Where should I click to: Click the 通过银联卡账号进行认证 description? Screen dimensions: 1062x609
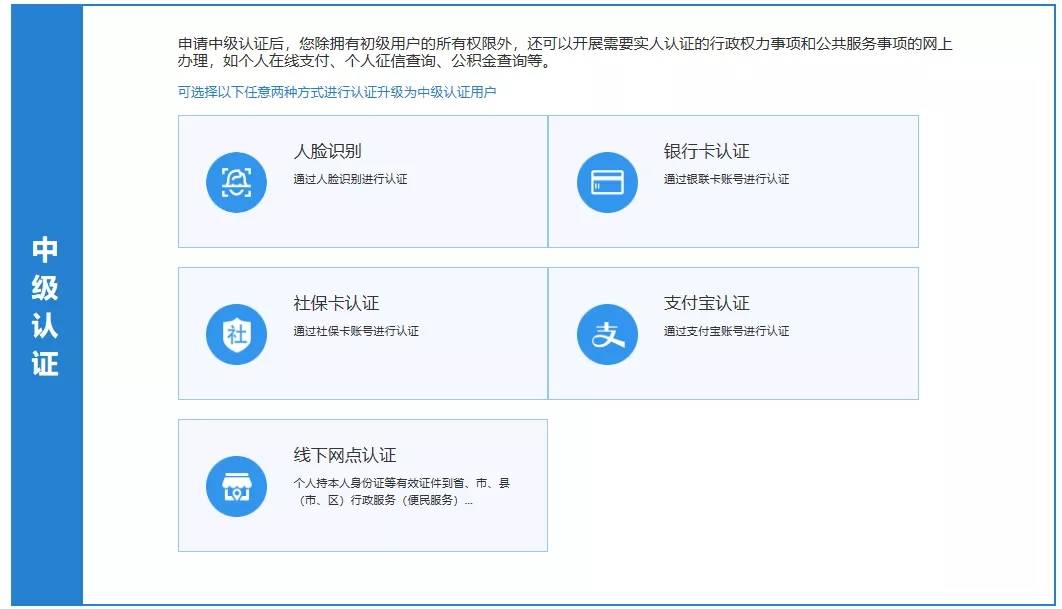pos(726,180)
